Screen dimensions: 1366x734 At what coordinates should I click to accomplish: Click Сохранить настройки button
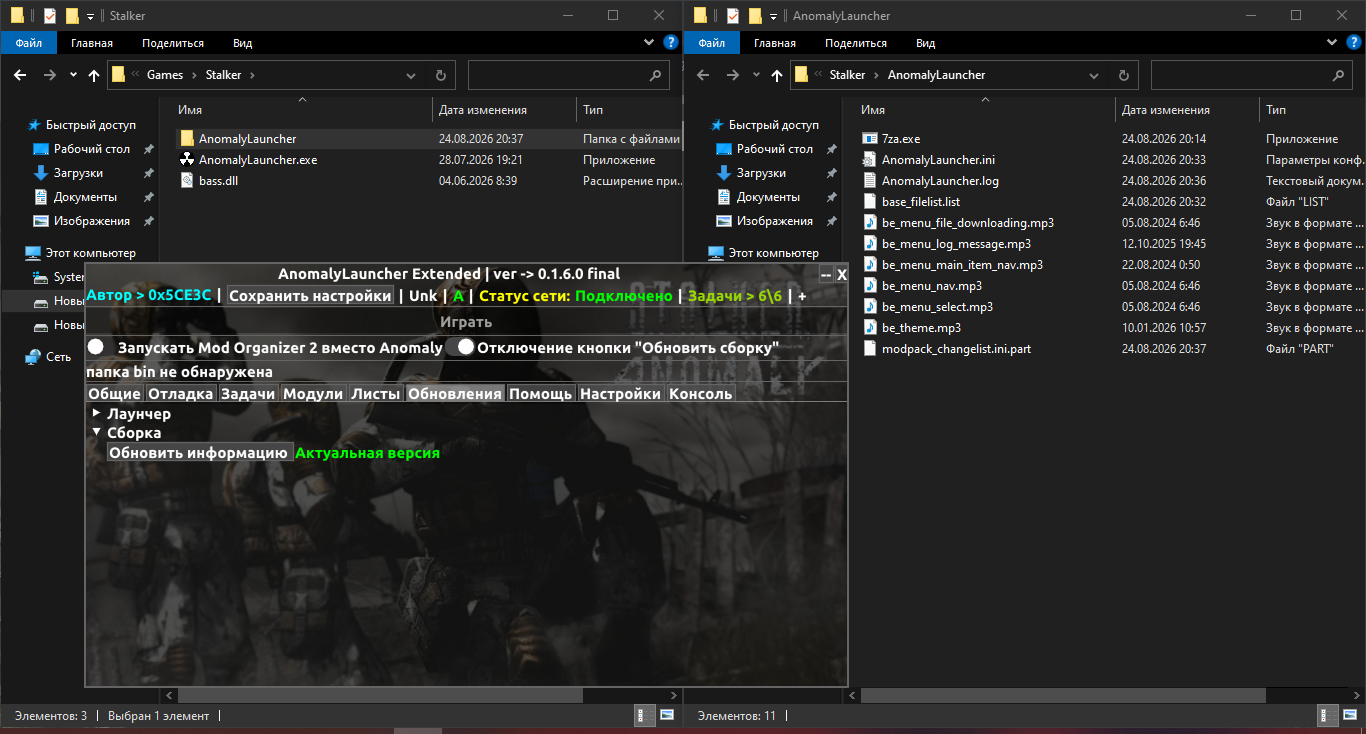(x=310, y=296)
